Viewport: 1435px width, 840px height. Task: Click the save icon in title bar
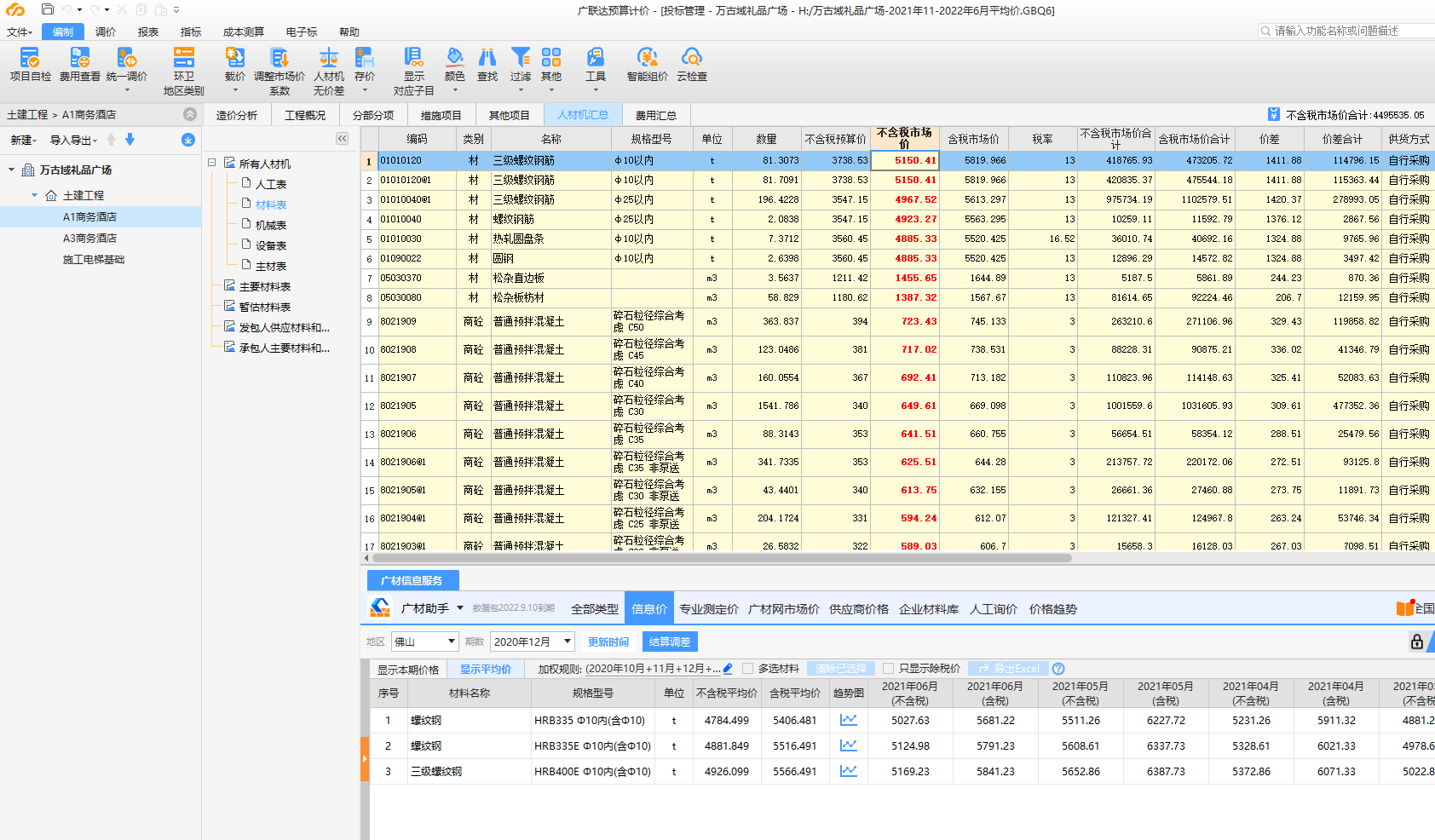click(48, 9)
